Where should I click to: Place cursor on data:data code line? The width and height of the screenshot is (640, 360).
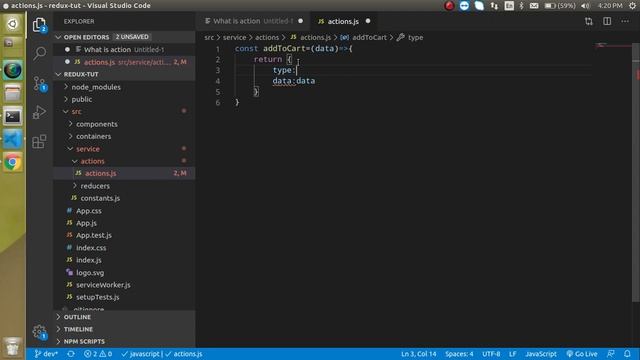pos(293,81)
